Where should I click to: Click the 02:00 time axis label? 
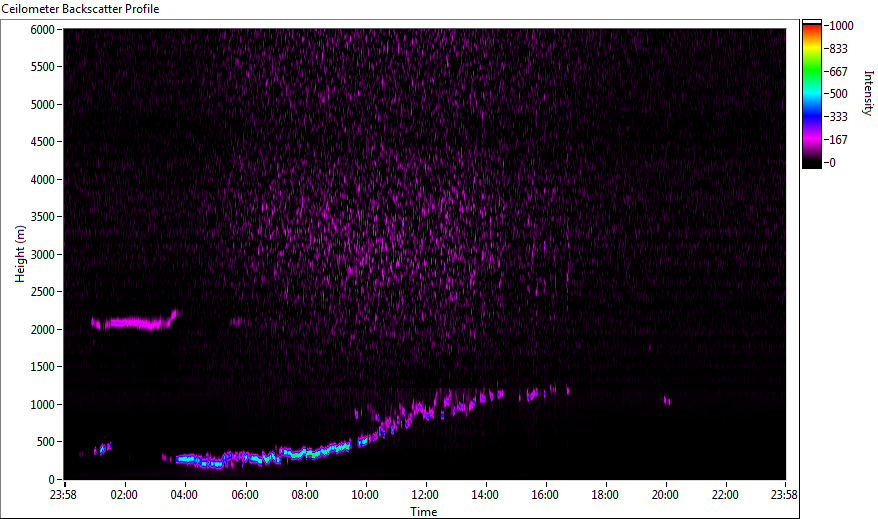point(124,495)
